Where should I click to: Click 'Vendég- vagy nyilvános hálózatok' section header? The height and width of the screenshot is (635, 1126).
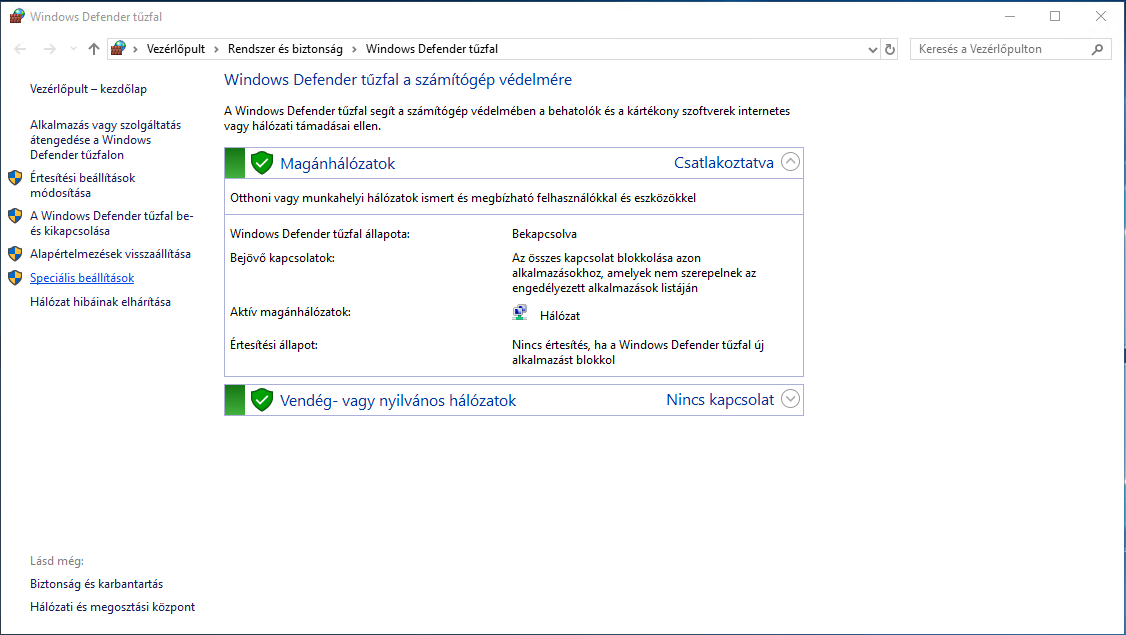tap(398, 401)
